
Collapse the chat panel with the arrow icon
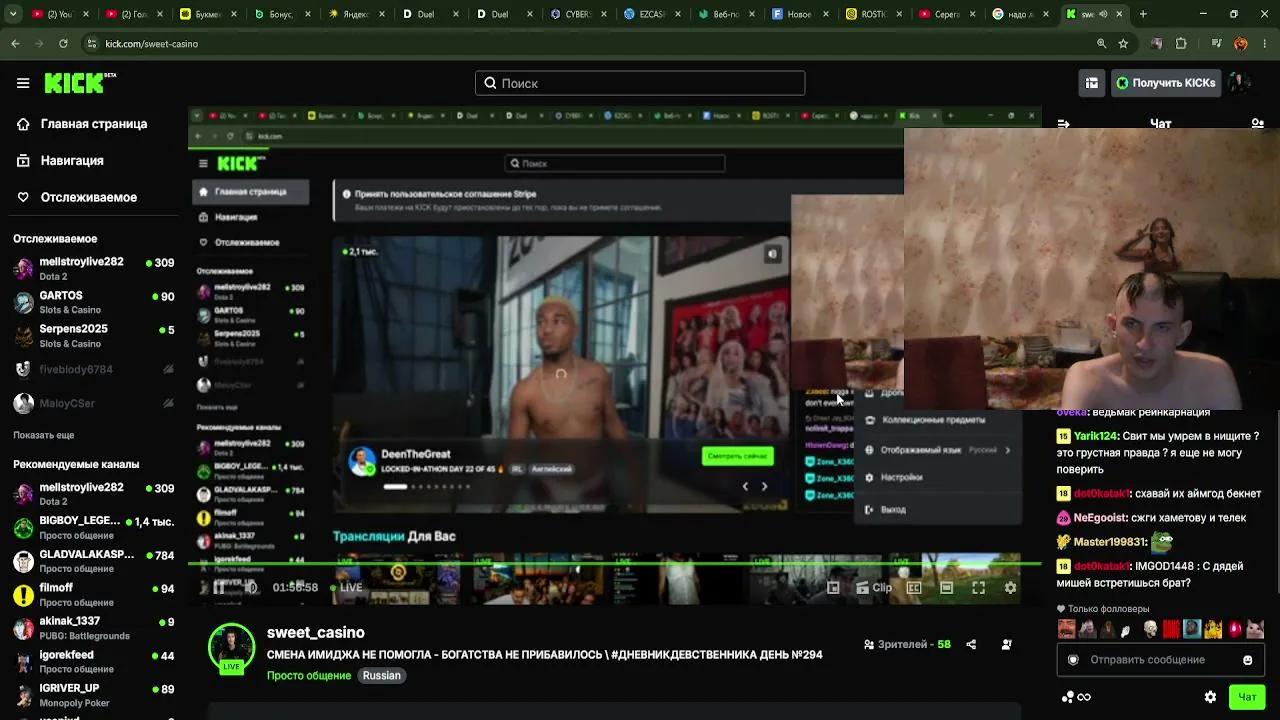pos(1063,124)
